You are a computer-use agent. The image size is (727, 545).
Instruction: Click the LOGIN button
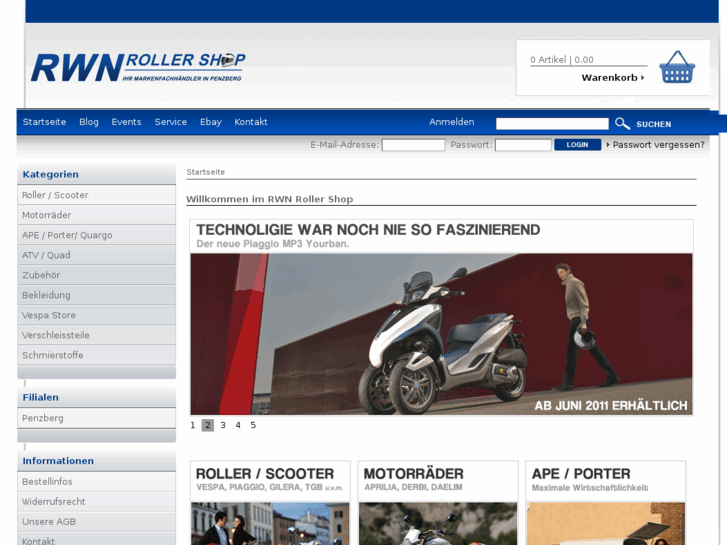point(577,145)
